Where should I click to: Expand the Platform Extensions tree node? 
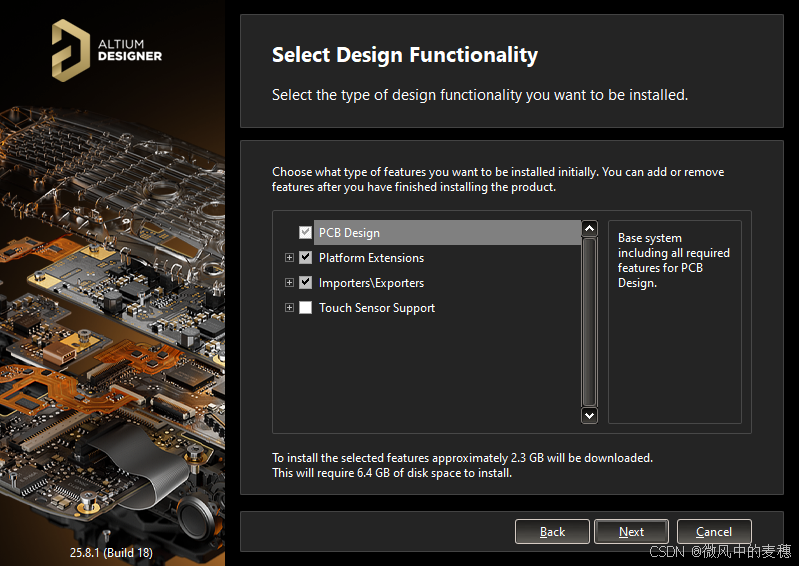tap(289, 257)
